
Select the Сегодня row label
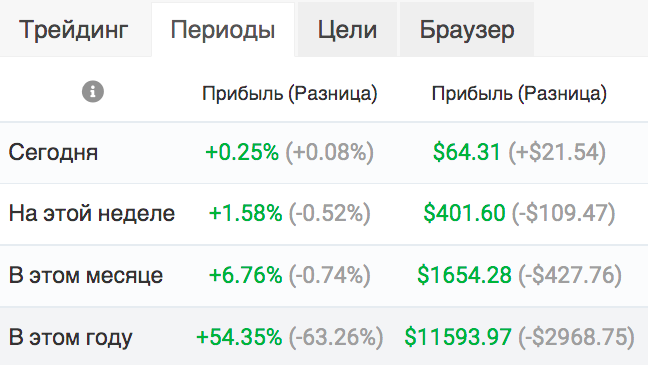[53, 153]
